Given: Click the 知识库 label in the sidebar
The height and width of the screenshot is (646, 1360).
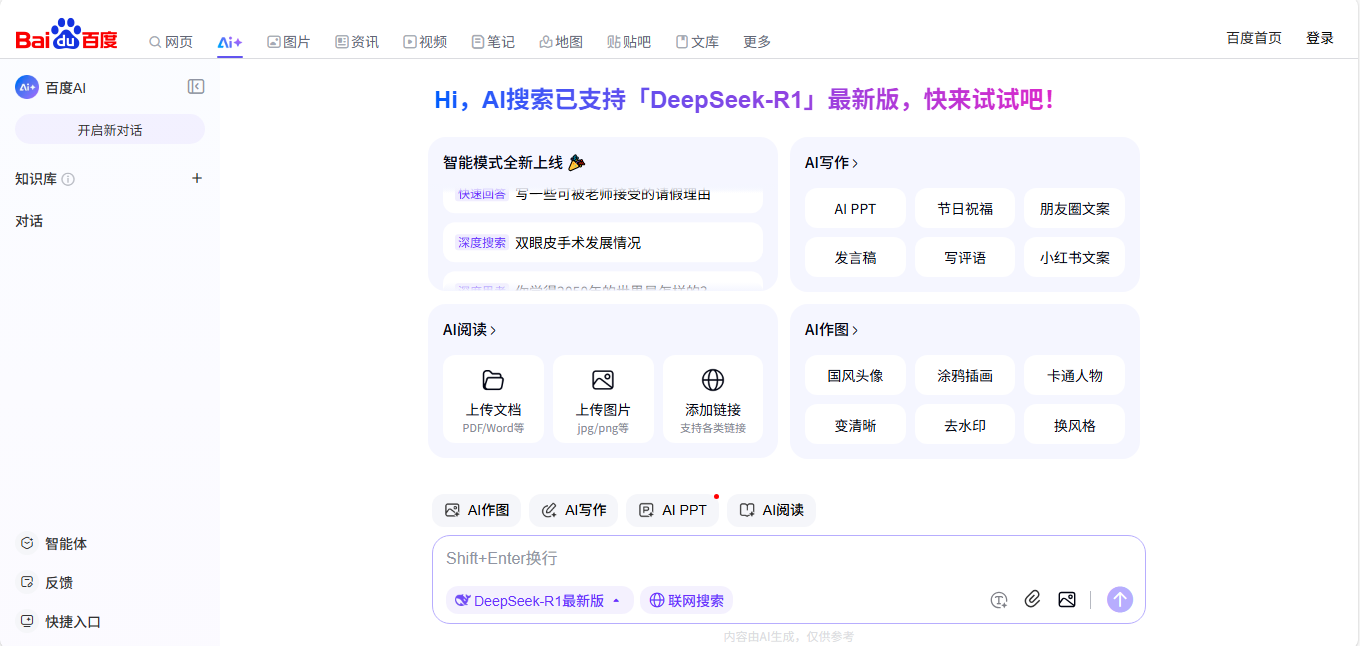Looking at the screenshot, I should click(x=37, y=179).
